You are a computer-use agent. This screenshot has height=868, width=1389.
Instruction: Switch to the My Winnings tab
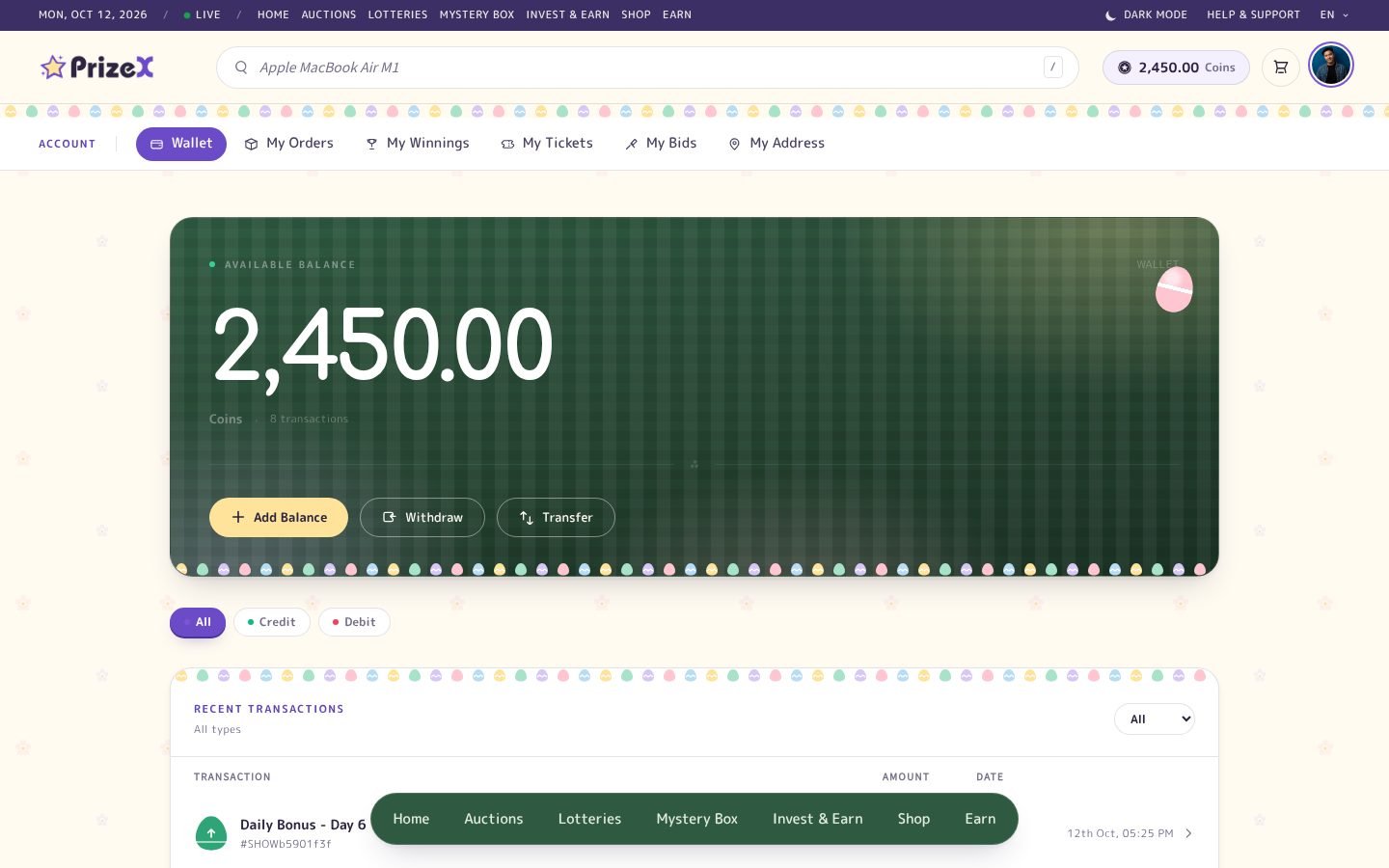coord(417,144)
